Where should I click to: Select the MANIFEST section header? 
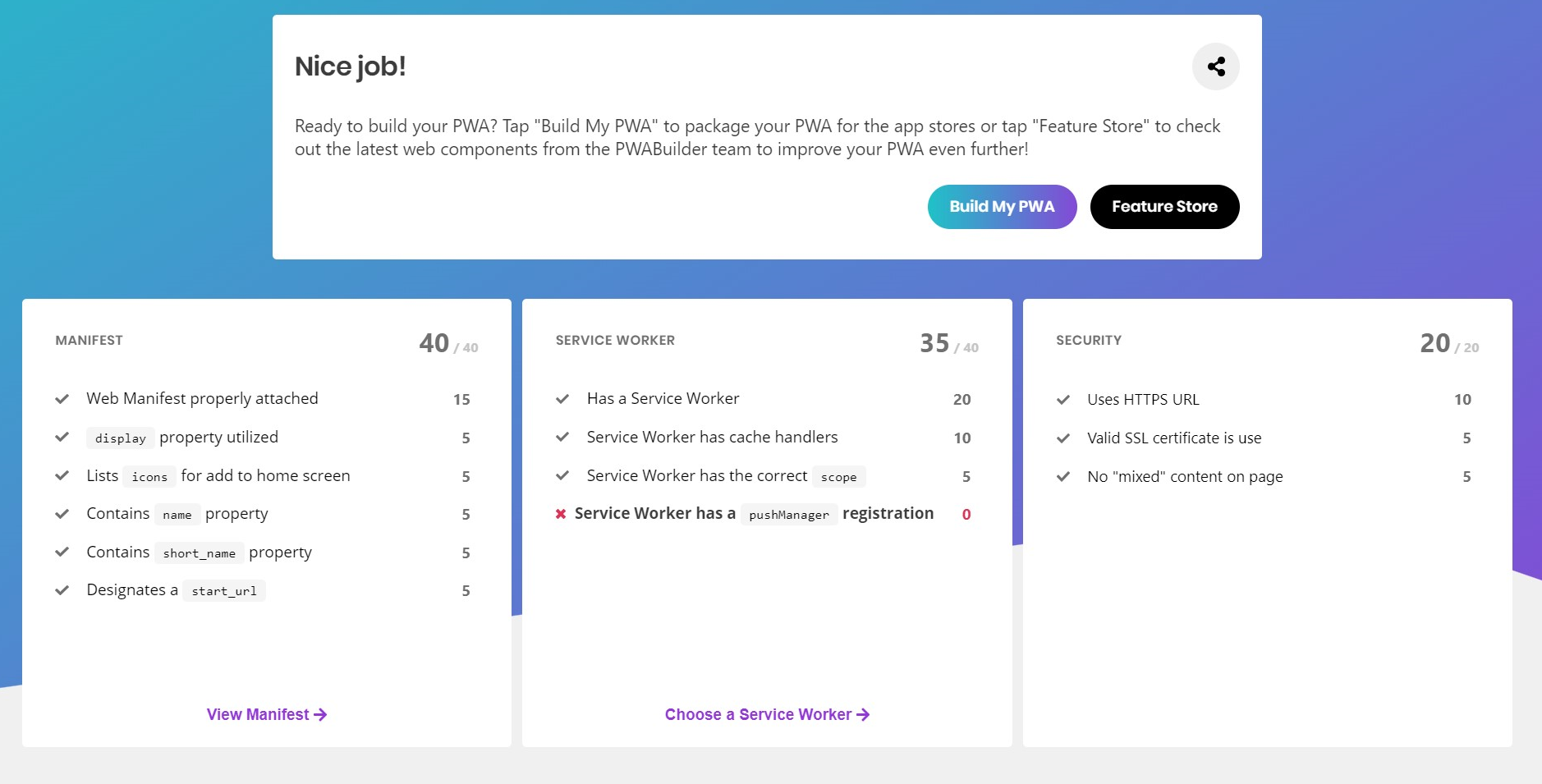click(x=89, y=340)
